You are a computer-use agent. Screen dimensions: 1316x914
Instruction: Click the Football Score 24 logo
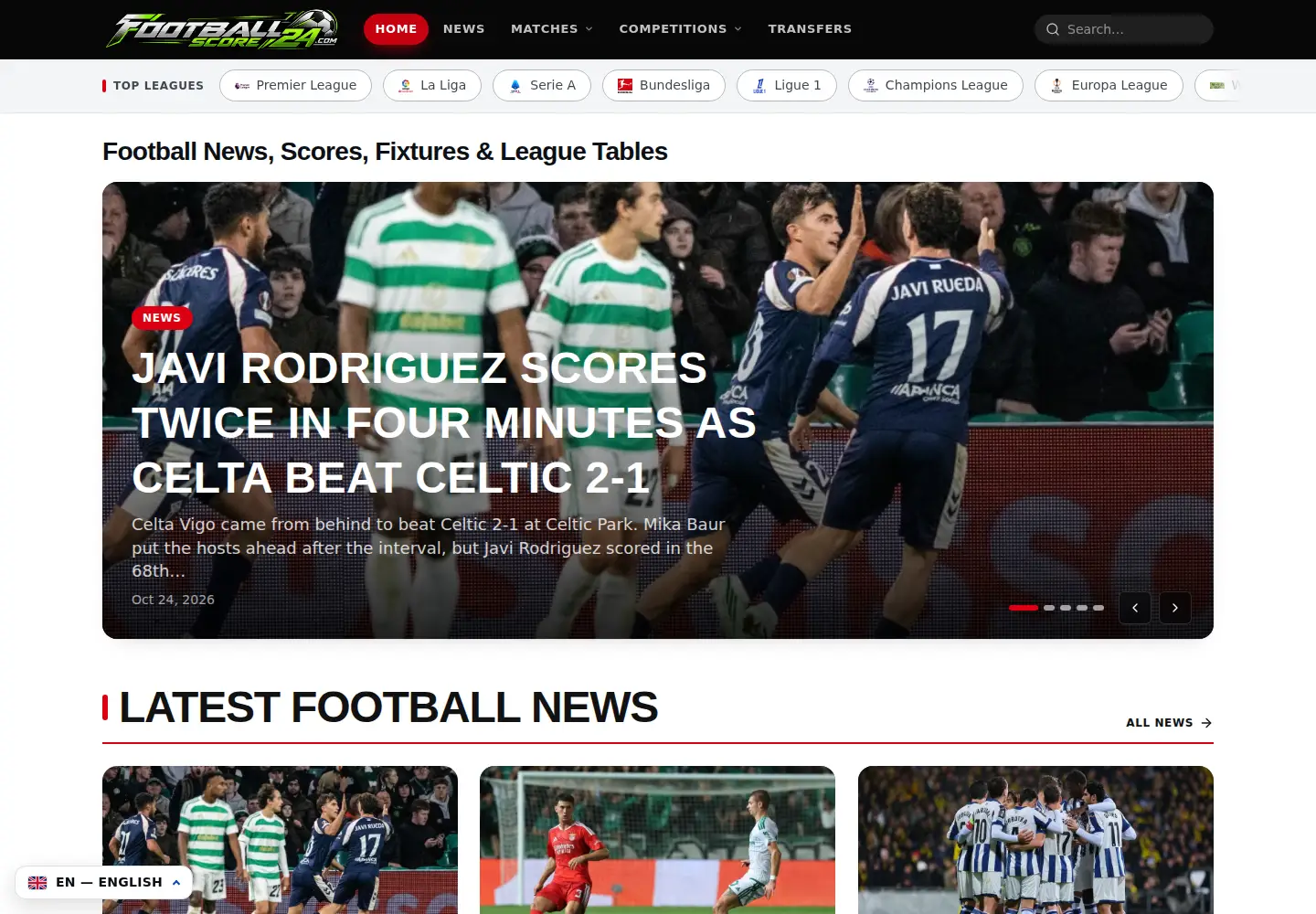pyautogui.click(x=222, y=29)
